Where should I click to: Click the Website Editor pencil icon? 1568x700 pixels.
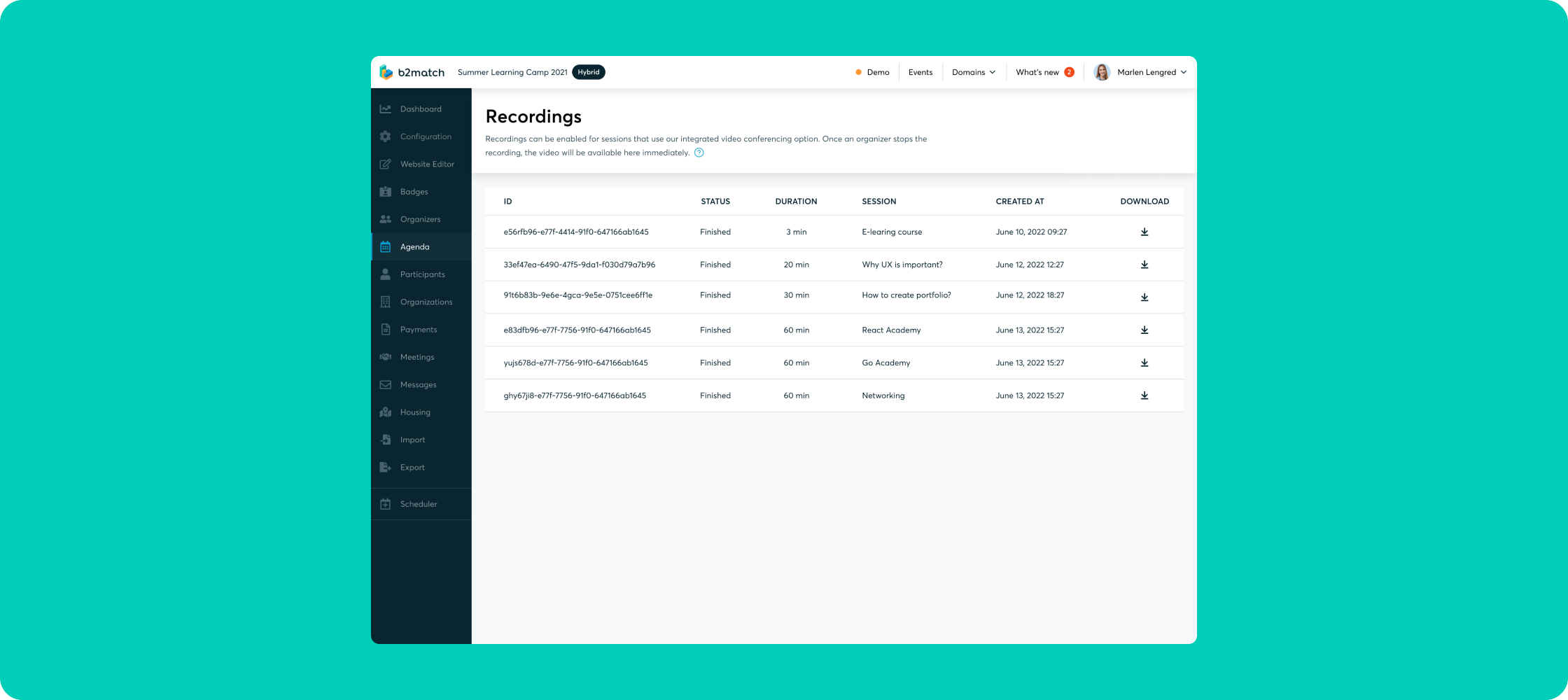[385, 164]
